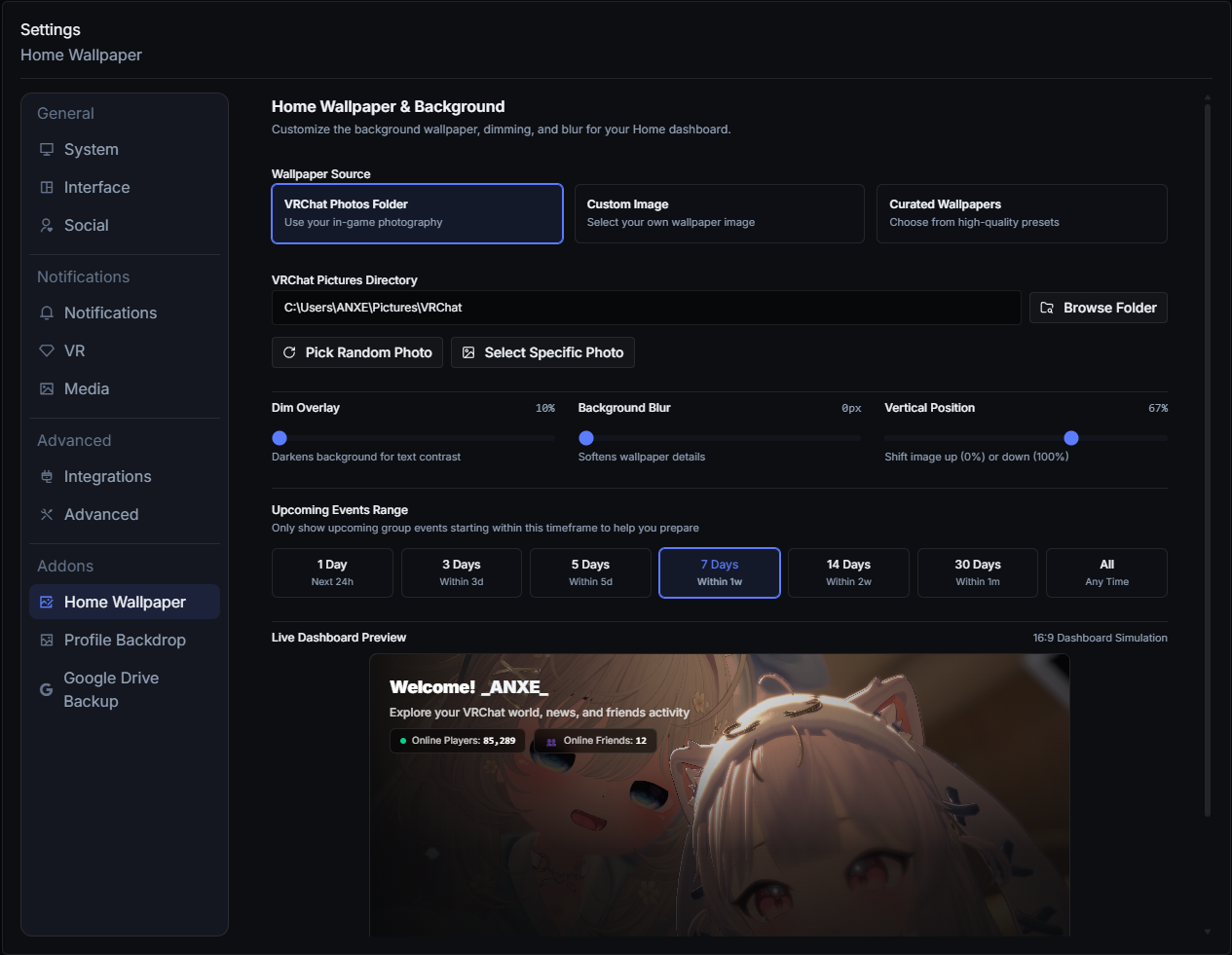Click the Integrations plug icon
Viewport: 1232px width, 955px height.
point(47,476)
